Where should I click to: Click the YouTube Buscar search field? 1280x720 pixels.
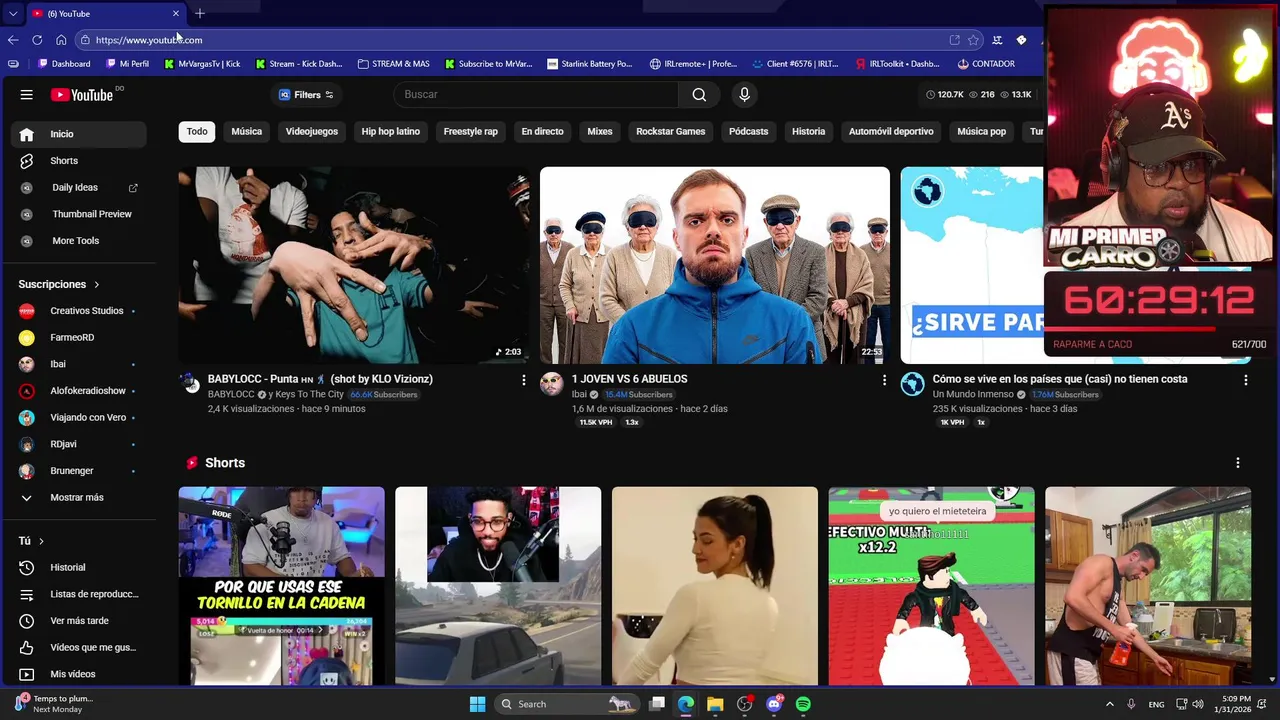click(x=536, y=94)
